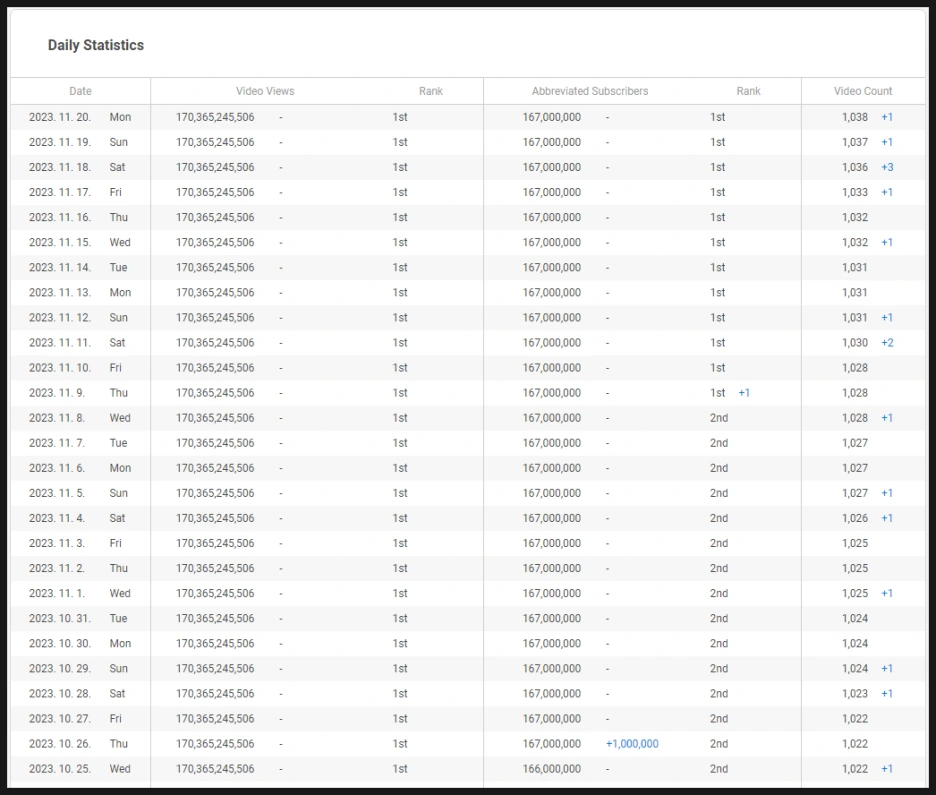Click video count 1,036 on 2023. 11. 18.
This screenshot has height=795, width=936.
point(855,167)
